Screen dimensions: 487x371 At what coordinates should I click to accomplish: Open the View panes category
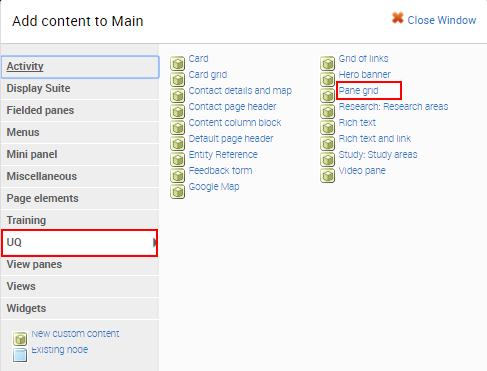[80, 264]
